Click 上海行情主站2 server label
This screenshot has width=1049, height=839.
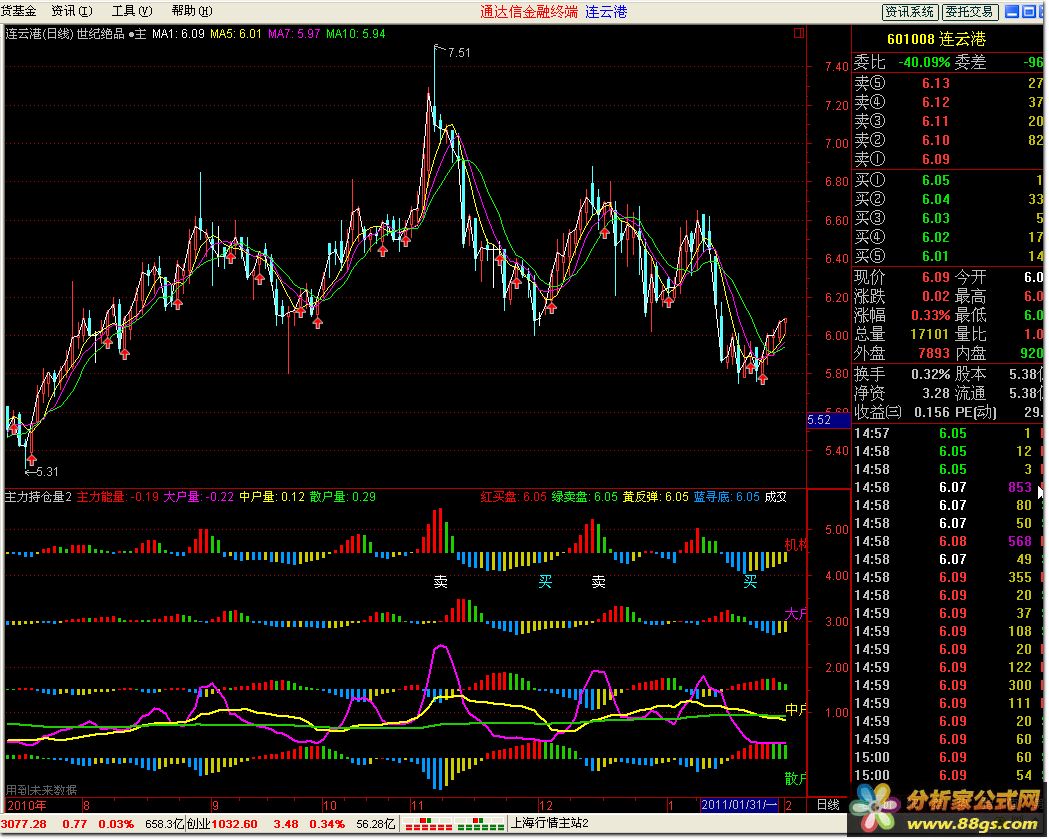click(x=549, y=824)
